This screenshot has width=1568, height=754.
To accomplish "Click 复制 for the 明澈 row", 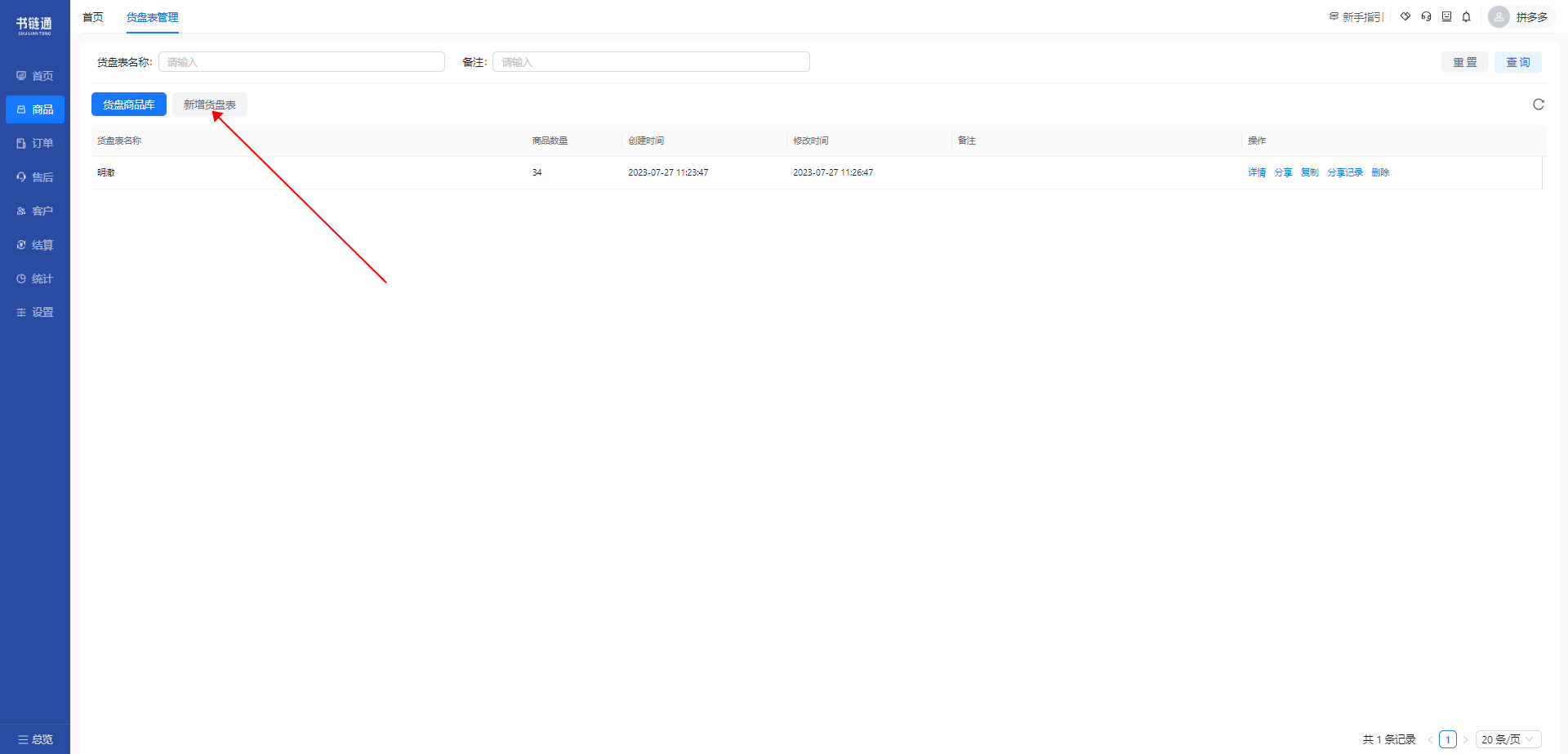I will (1310, 172).
